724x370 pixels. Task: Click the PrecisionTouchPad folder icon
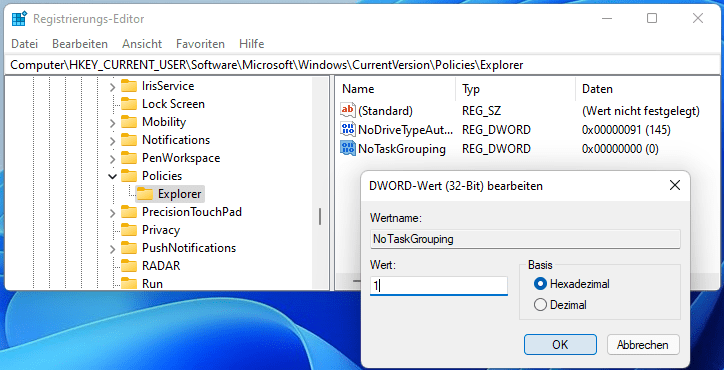coord(129,212)
